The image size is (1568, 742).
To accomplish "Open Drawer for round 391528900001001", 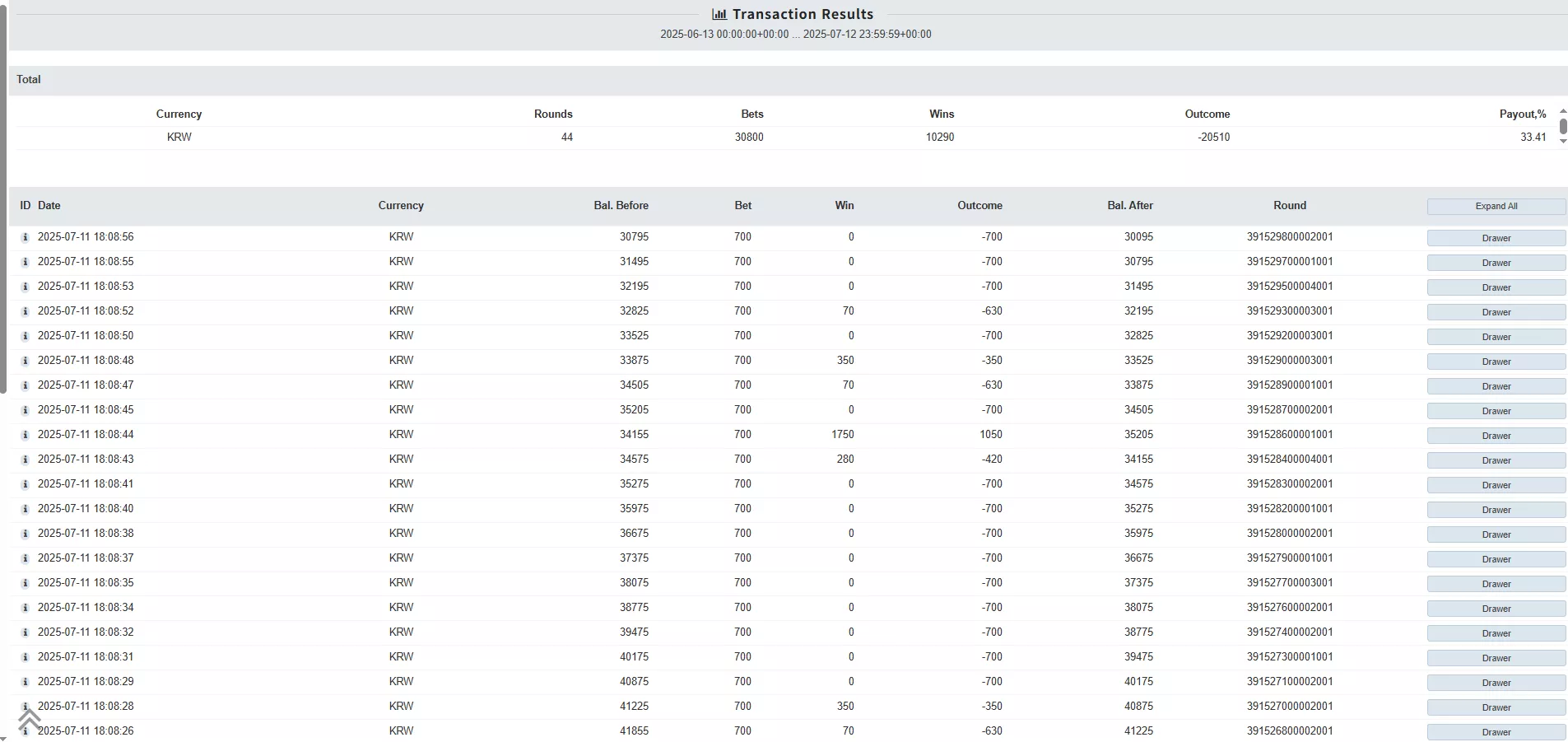I will tap(1496, 386).
